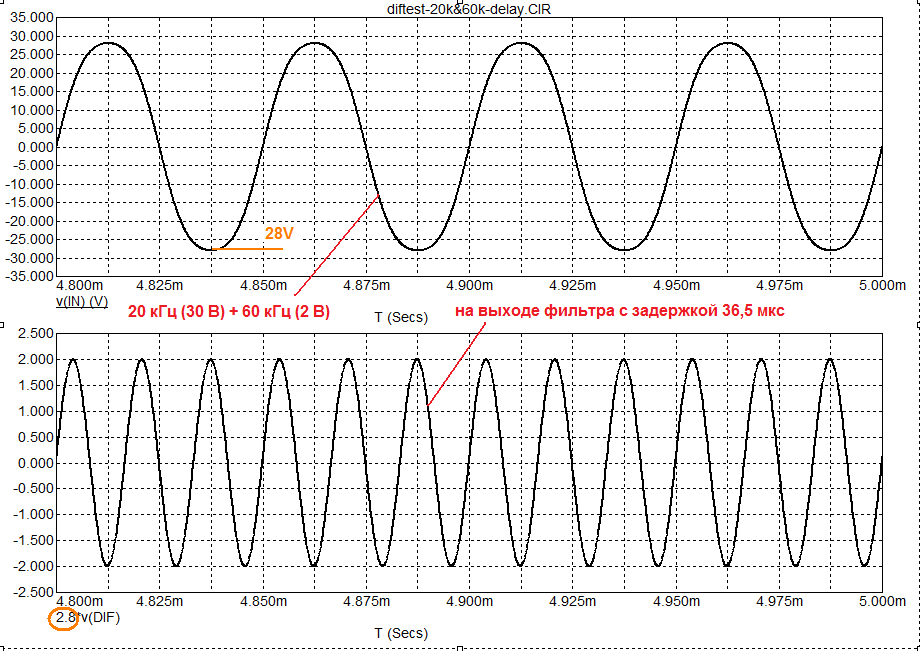This screenshot has height=651, width=920.
Task: Click 4.925m on the v(DIF) time axis
Action: pos(573,601)
